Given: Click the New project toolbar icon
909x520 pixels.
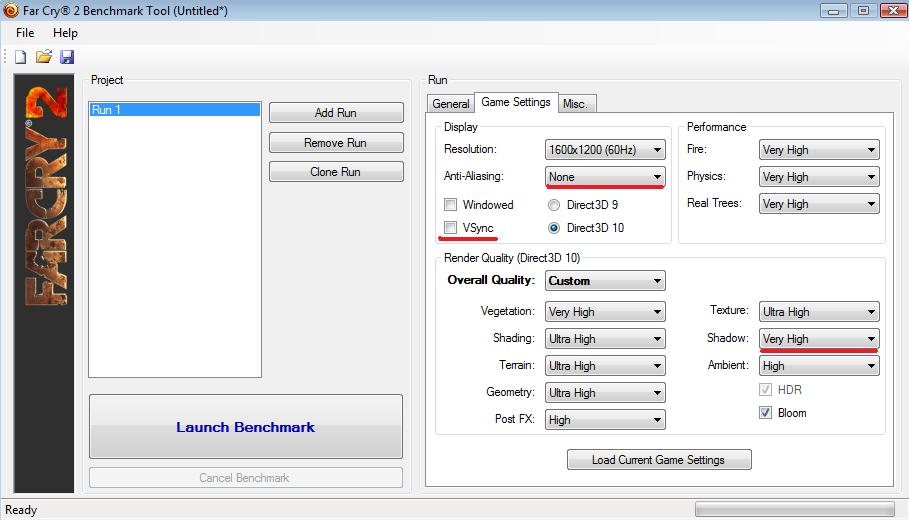Looking at the screenshot, I should (20, 57).
